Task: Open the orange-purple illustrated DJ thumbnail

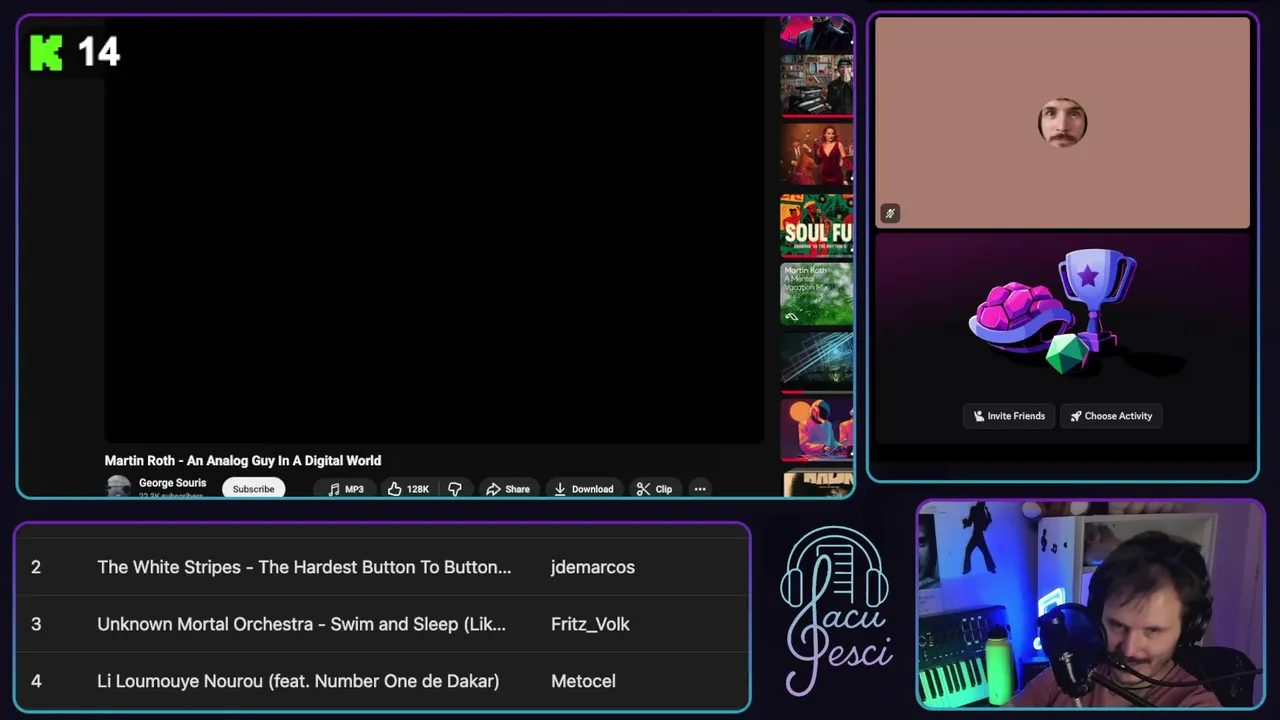Action: coord(817,430)
